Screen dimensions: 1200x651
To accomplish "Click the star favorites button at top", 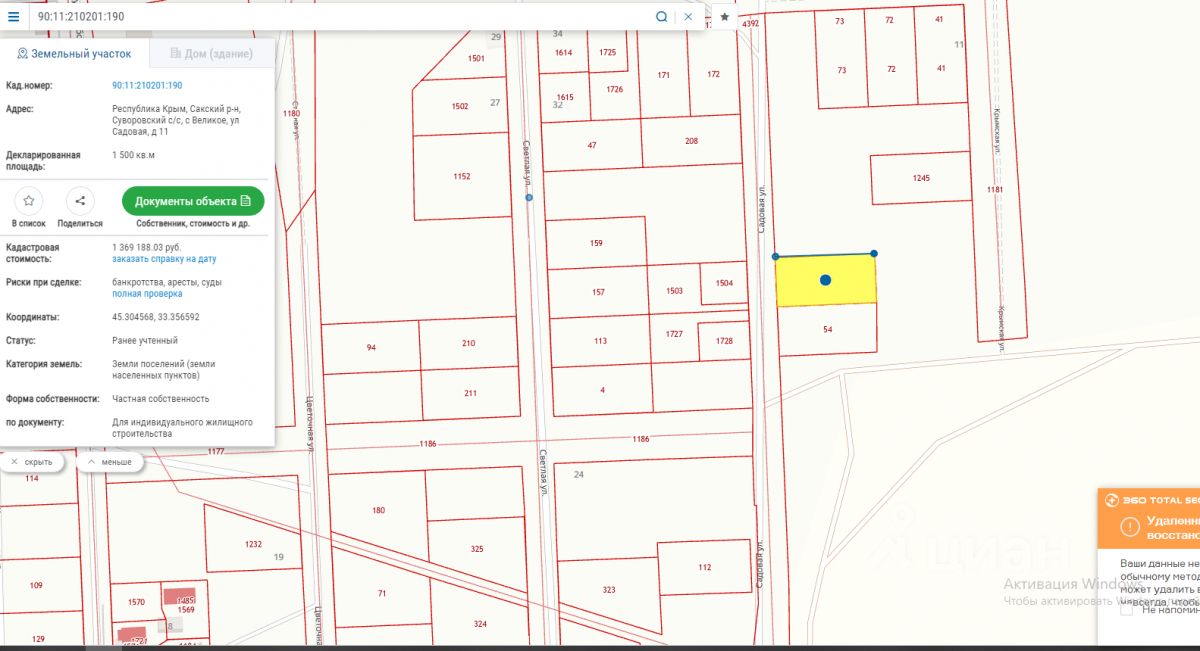I will tap(725, 17).
